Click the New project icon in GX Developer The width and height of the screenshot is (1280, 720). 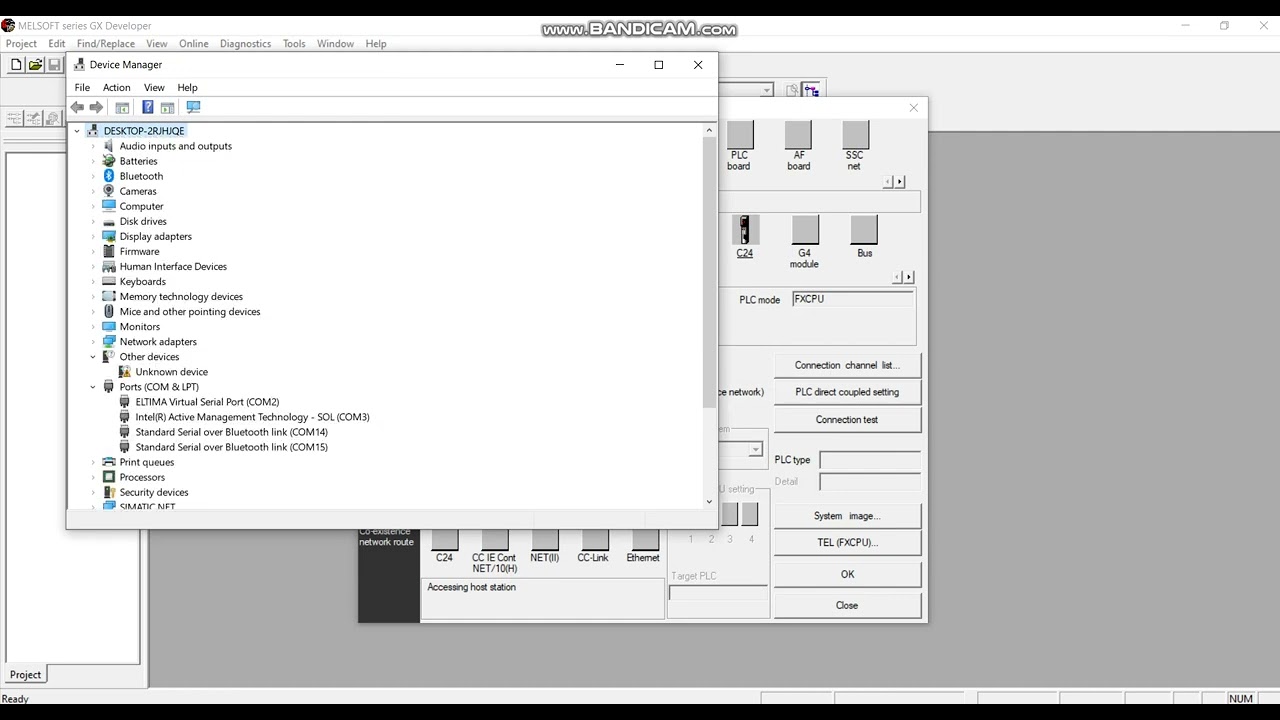click(16, 65)
